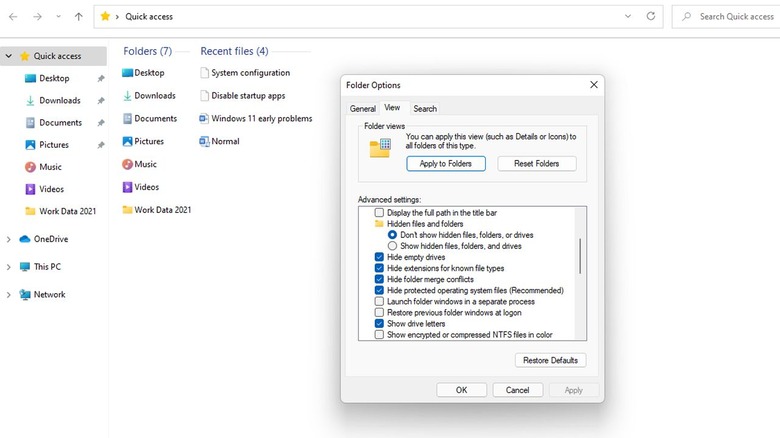Open Desktop in the navigation pane
Image resolution: width=780 pixels, height=438 pixels.
coord(54,78)
